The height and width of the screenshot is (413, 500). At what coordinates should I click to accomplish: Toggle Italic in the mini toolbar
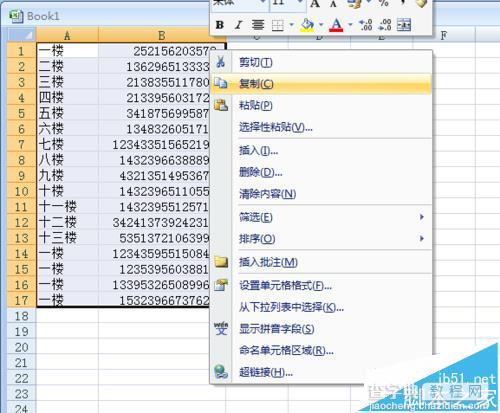(239, 25)
